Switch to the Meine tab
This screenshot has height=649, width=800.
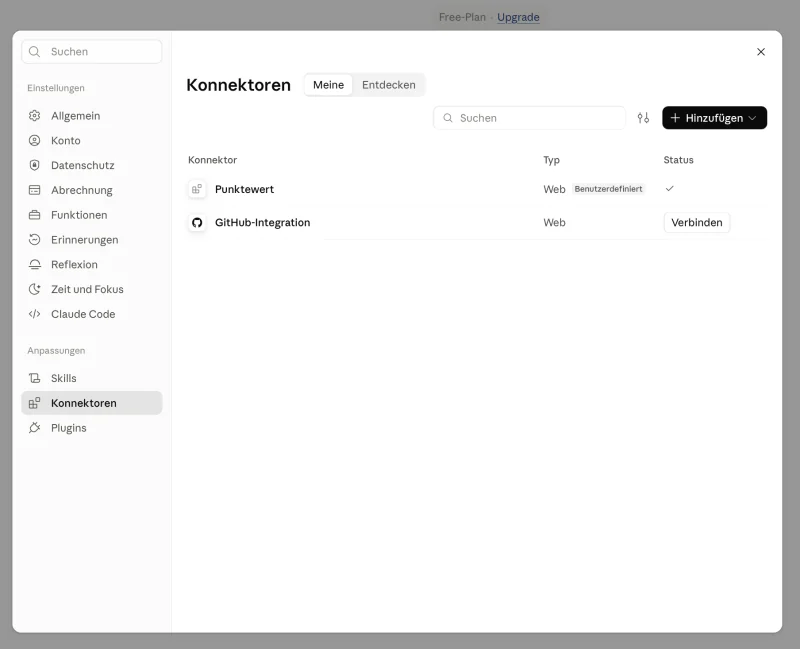328,85
